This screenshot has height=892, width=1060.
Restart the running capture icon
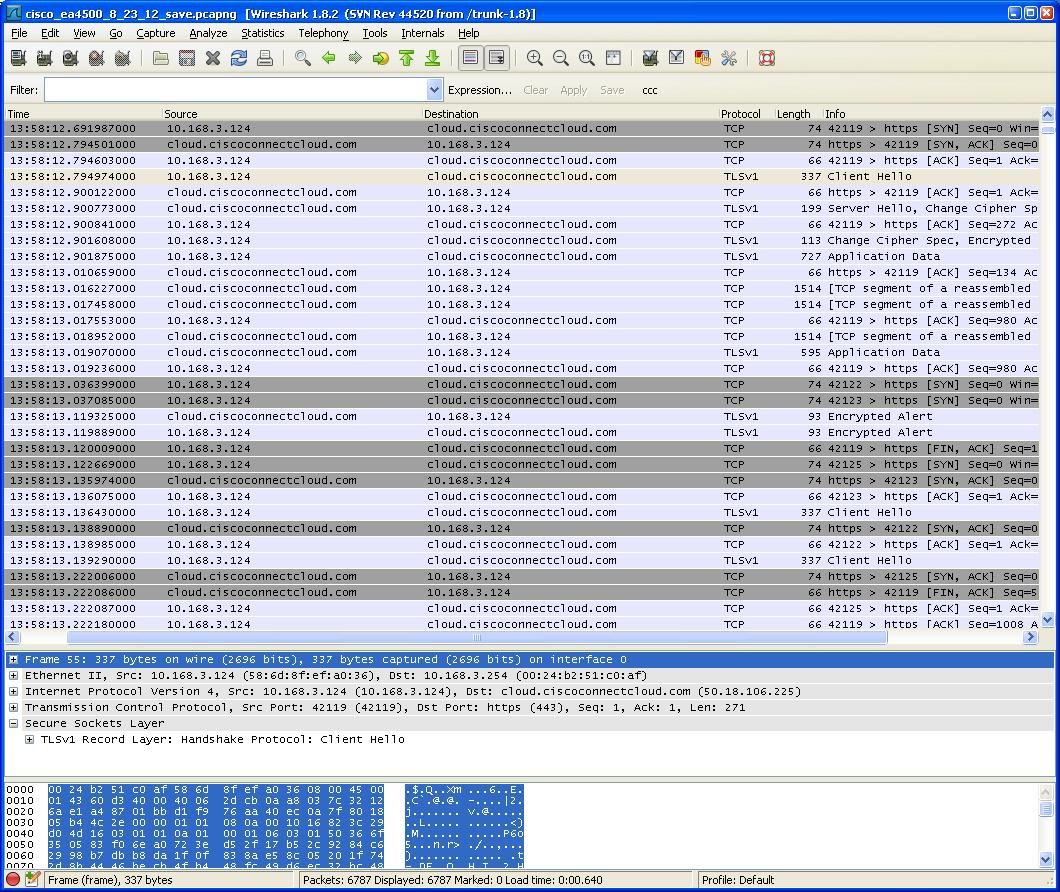[122, 58]
